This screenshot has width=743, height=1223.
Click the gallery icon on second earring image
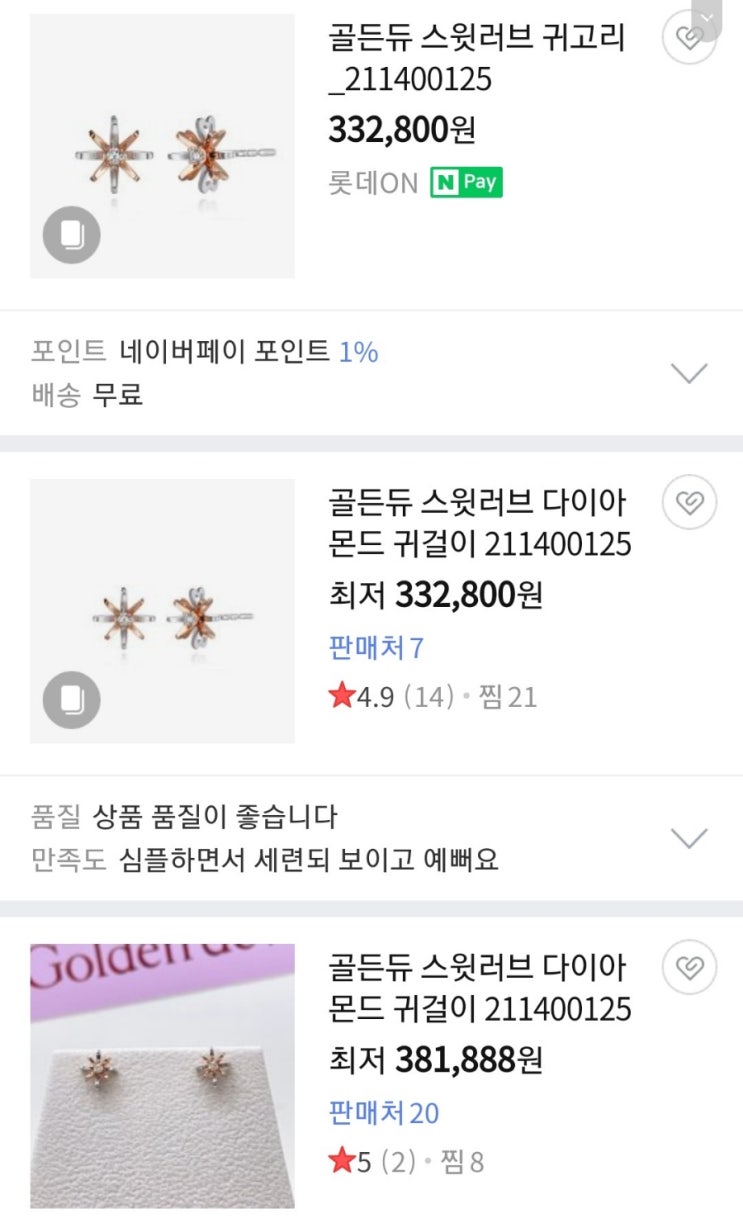72,700
